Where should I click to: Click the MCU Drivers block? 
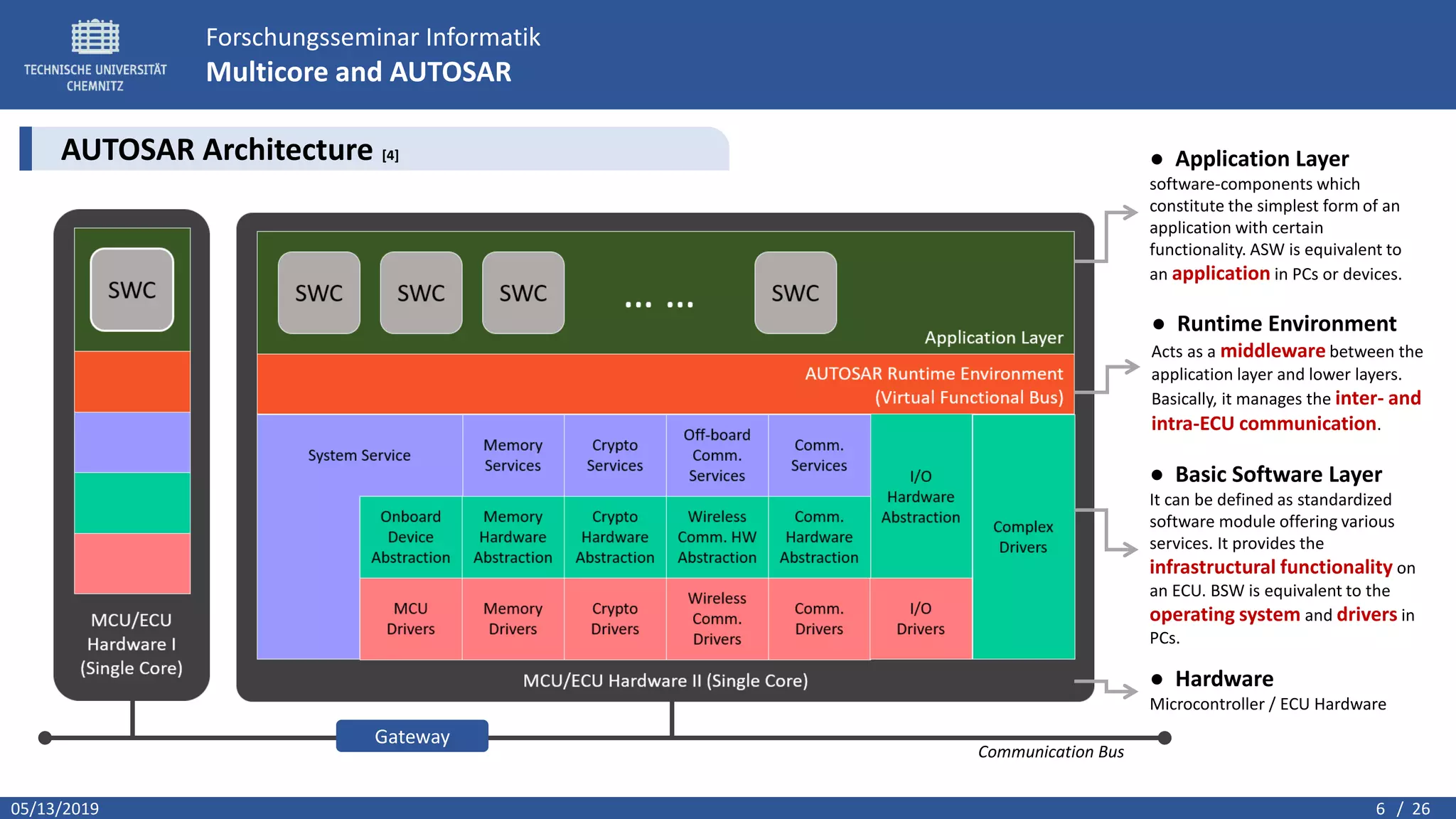410,619
